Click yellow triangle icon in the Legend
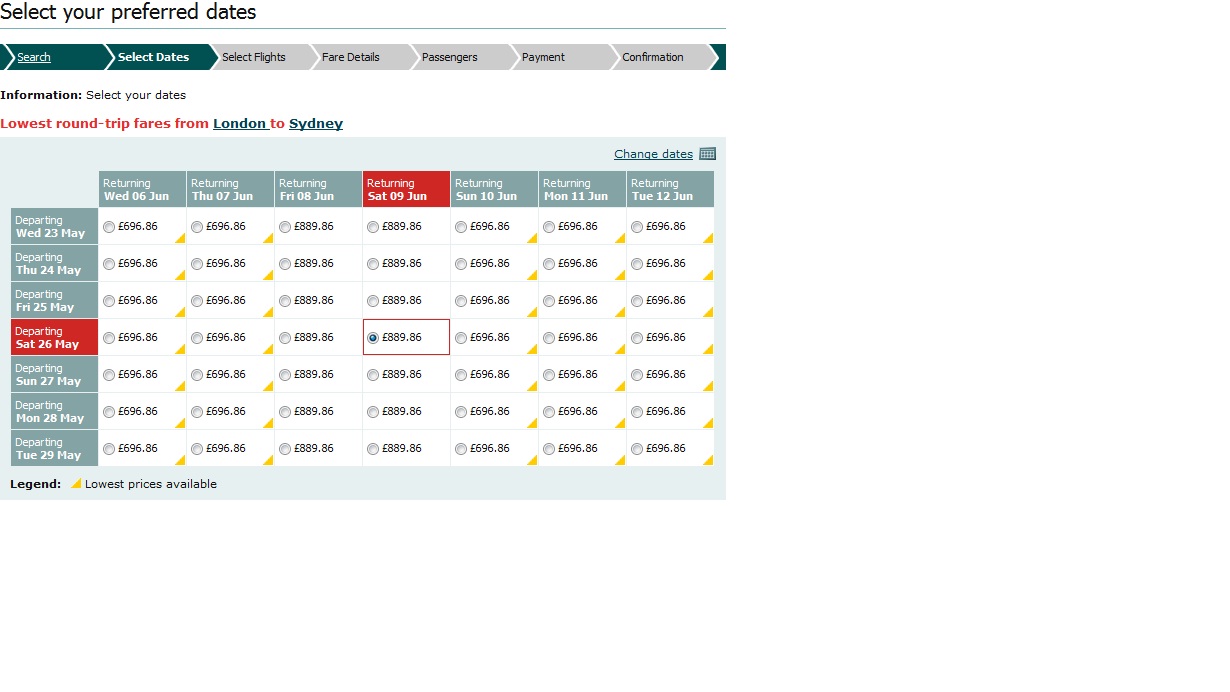The width and height of the screenshot is (1230, 692). click(75, 483)
